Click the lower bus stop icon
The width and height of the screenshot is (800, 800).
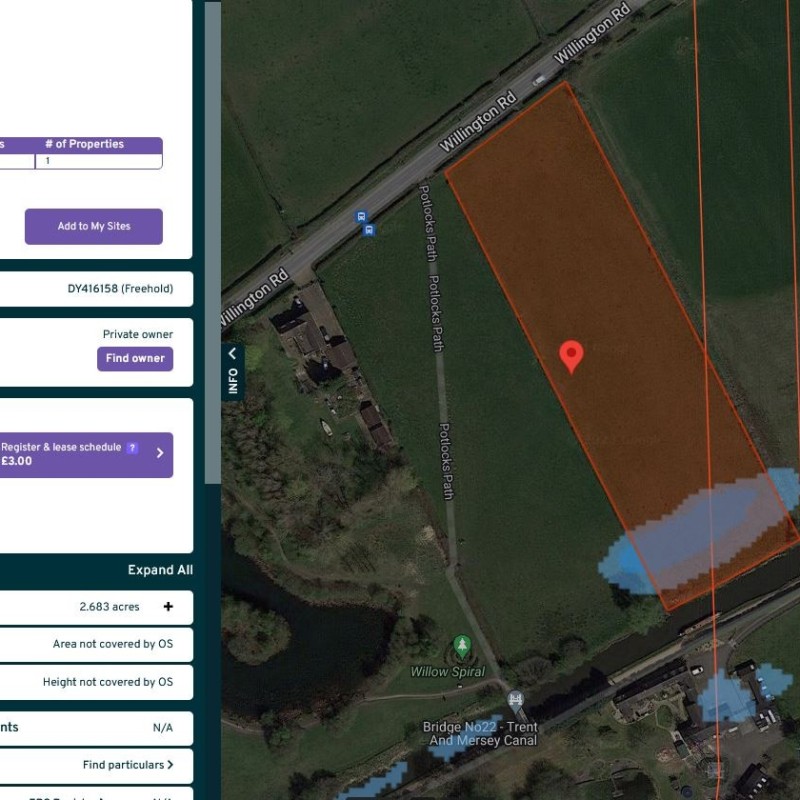tap(369, 230)
